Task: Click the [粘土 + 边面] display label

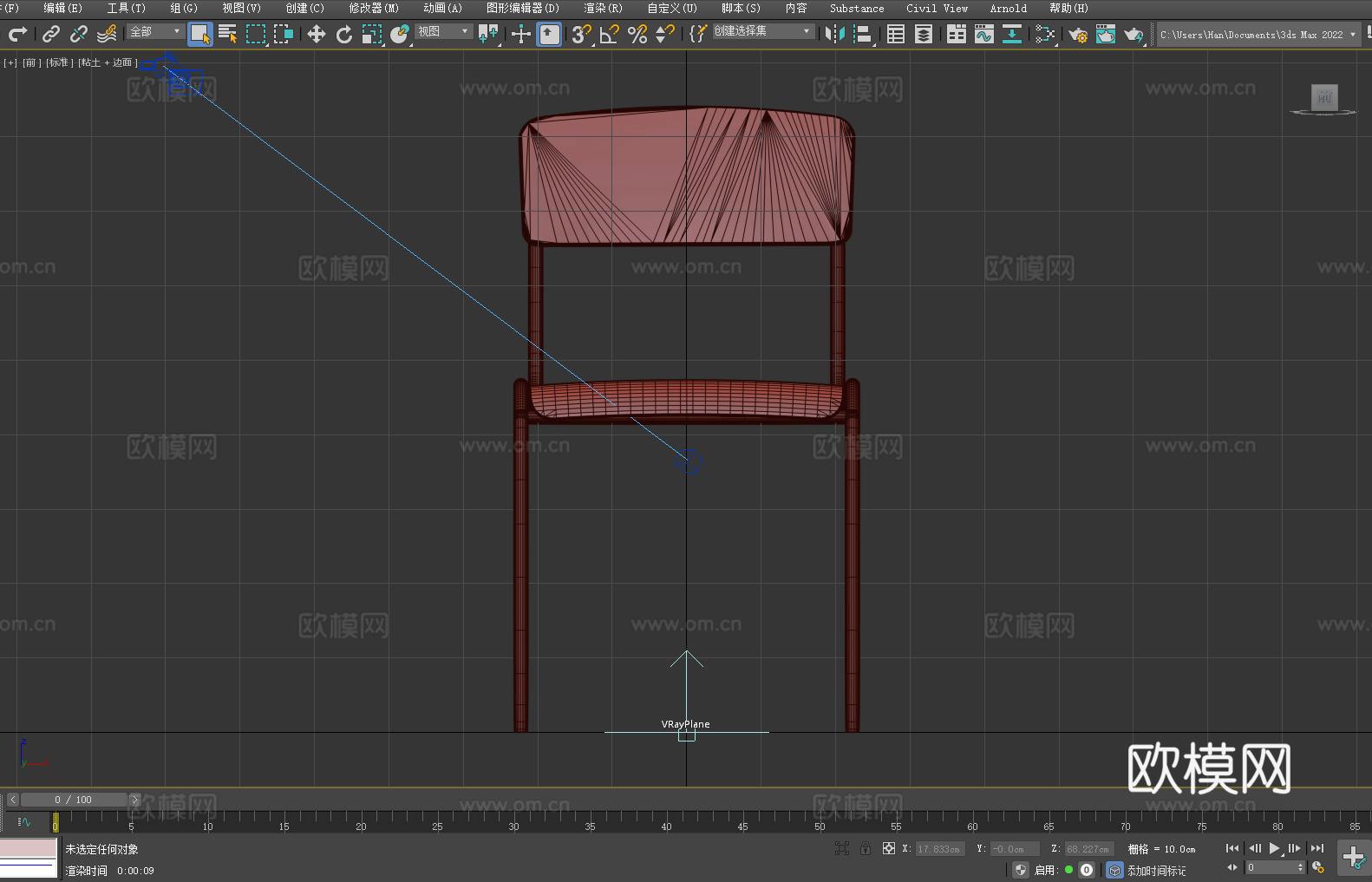Action: click(108, 62)
